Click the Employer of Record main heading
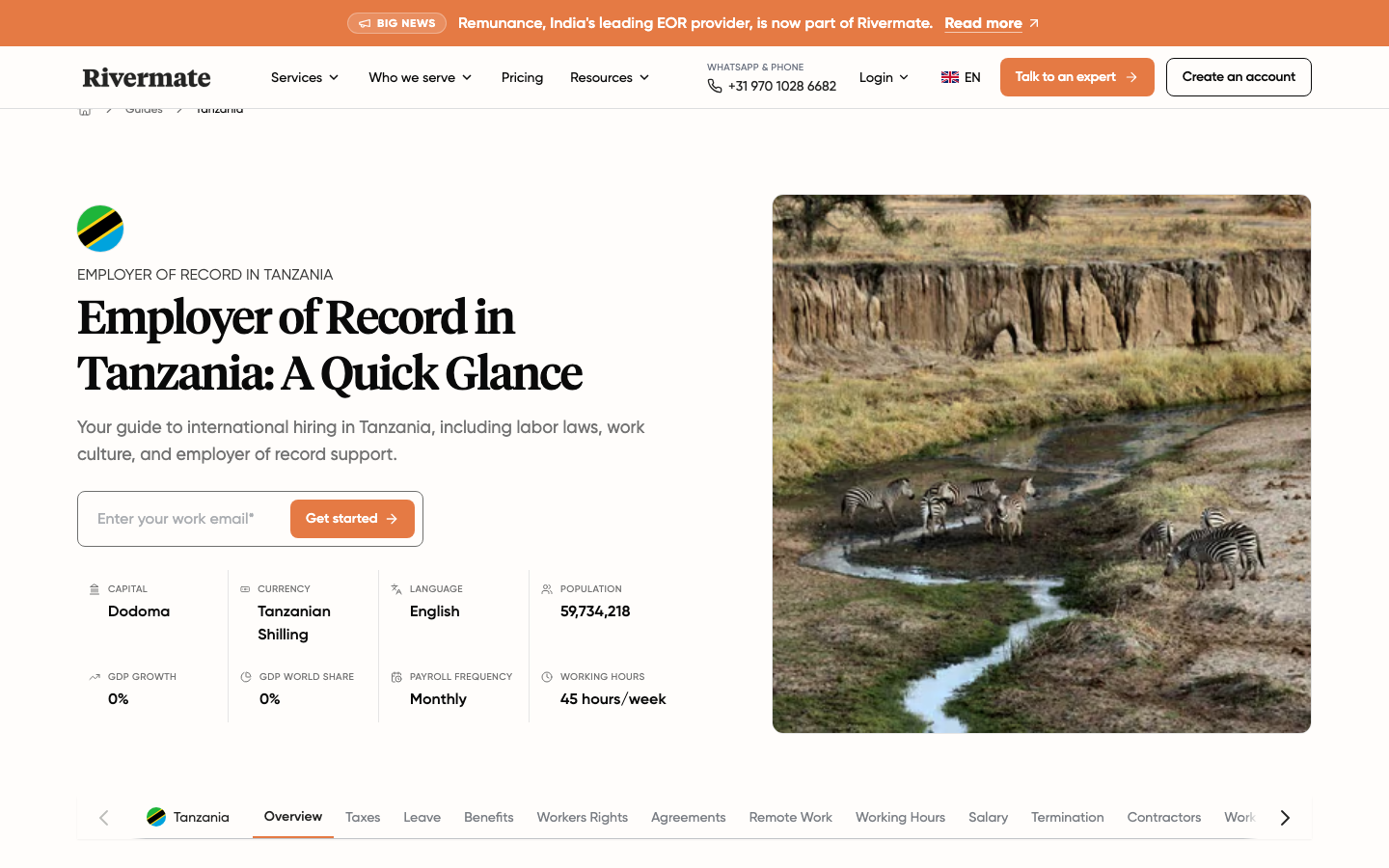 [x=330, y=345]
